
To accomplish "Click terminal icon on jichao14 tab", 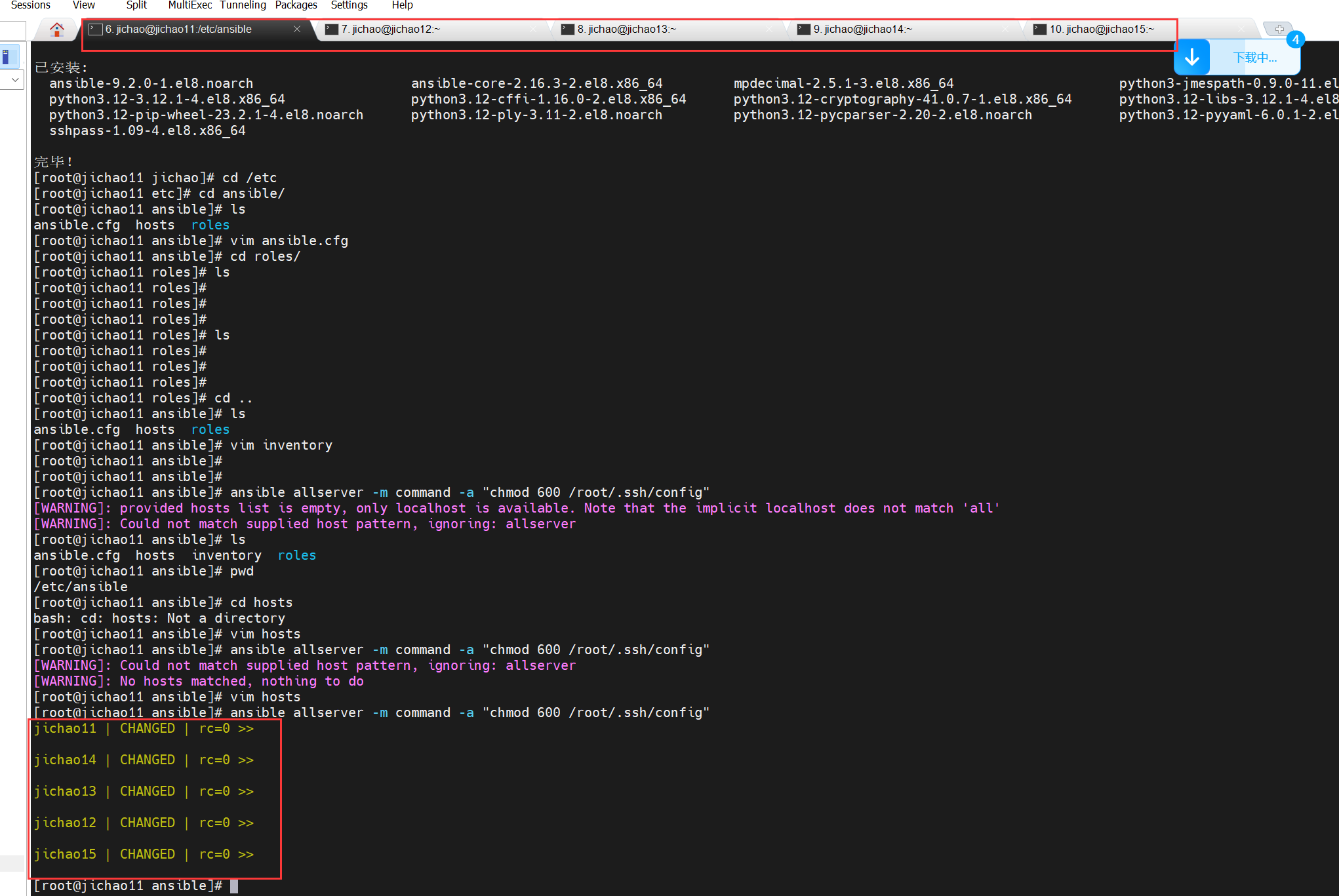I will pyautogui.click(x=804, y=29).
